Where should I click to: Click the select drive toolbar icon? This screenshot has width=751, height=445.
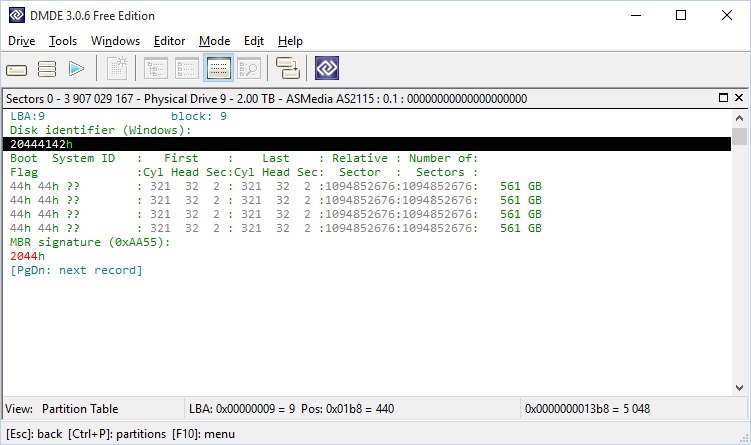click(17, 70)
